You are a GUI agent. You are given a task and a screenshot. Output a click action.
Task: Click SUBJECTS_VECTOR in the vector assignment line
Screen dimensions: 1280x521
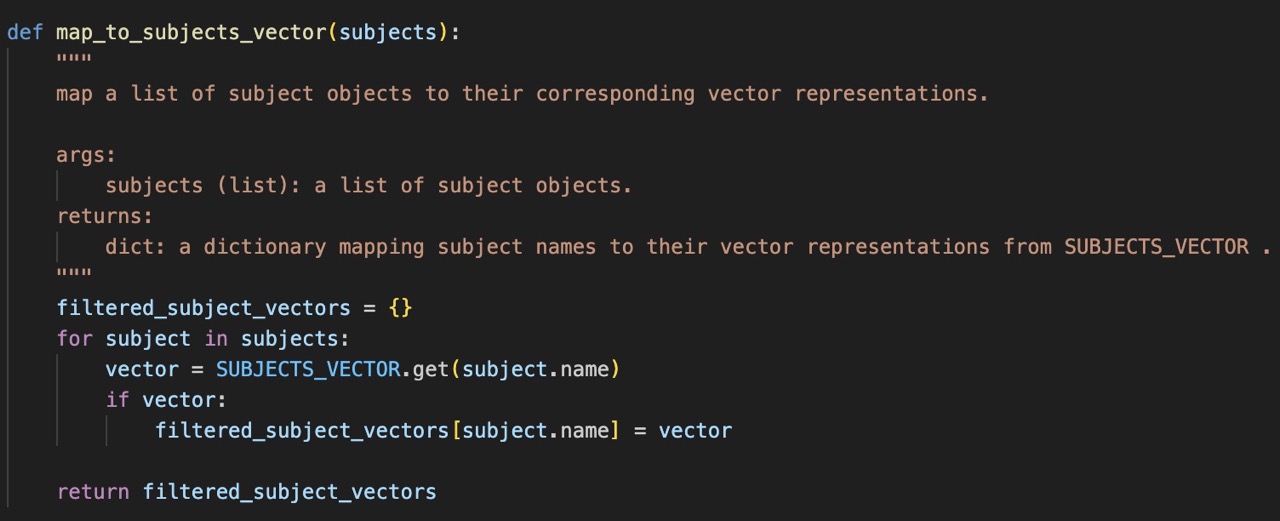pyautogui.click(x=308, y=370)
